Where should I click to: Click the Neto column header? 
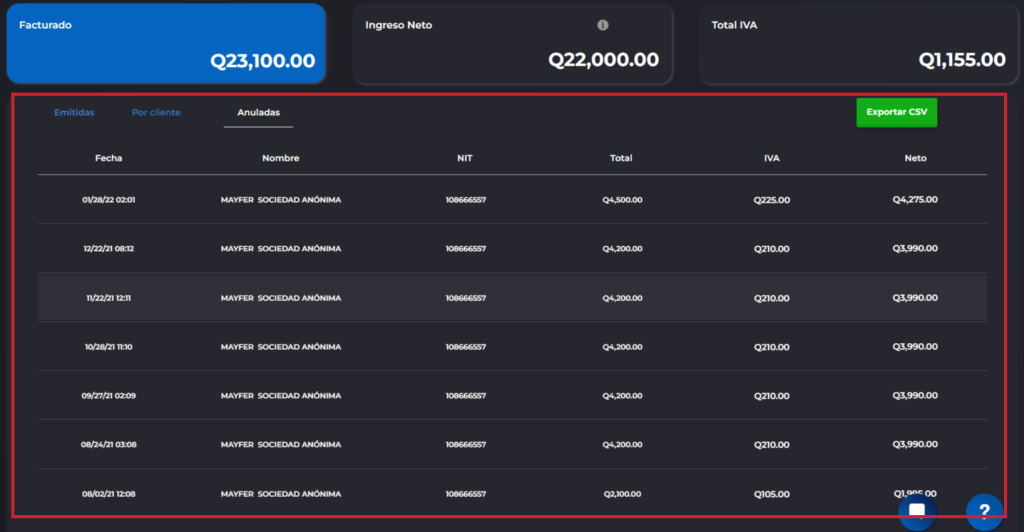point(915,158)
